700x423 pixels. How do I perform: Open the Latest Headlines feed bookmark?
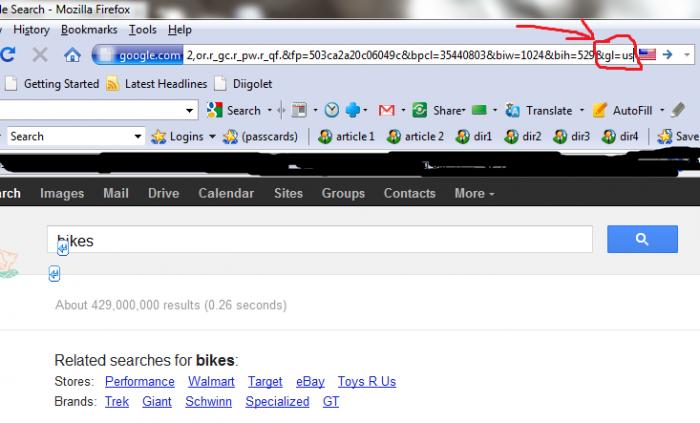tap(157, 83)
